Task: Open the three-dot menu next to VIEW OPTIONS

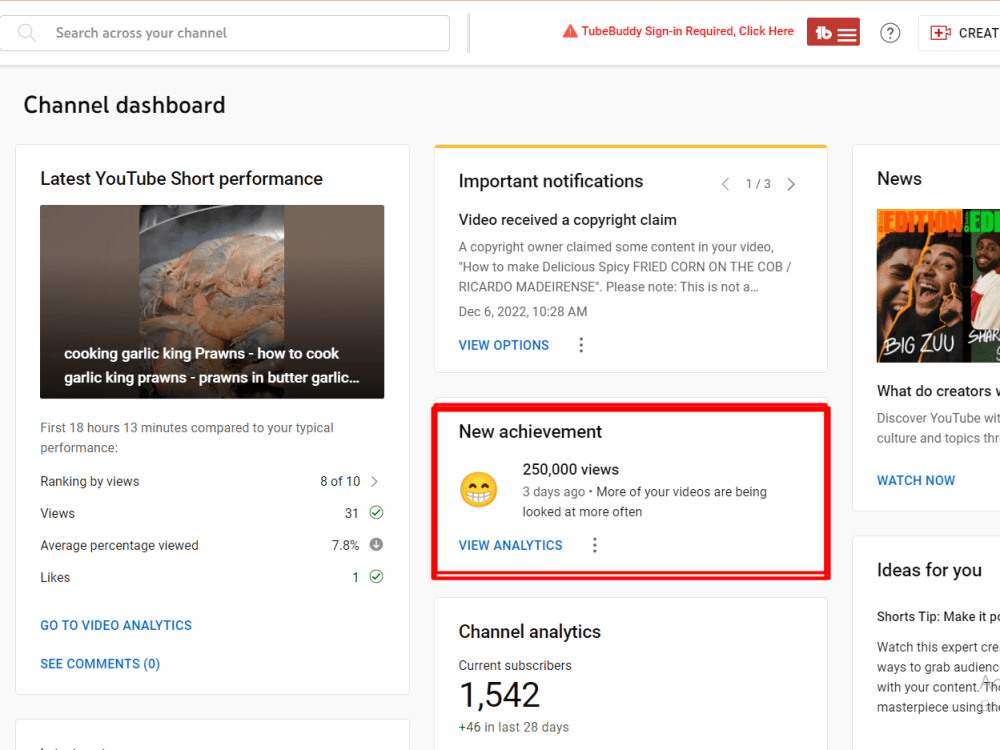Action: 581,344
